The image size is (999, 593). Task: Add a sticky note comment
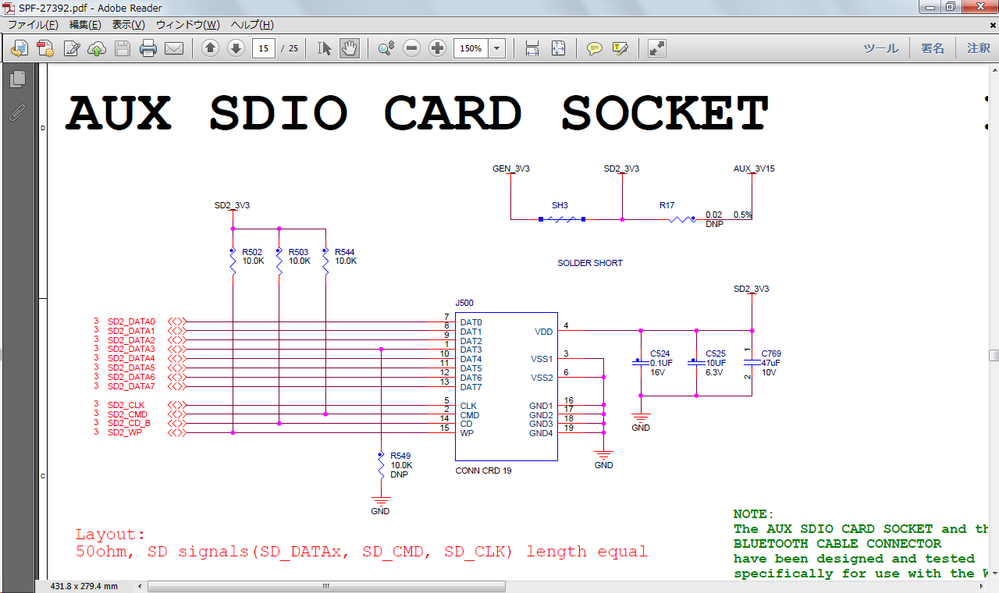pos(596,48)
